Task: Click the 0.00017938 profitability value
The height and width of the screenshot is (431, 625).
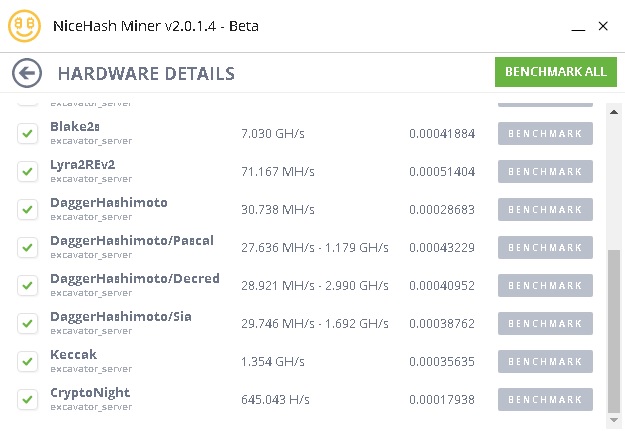Action: (x=442, y=400)
